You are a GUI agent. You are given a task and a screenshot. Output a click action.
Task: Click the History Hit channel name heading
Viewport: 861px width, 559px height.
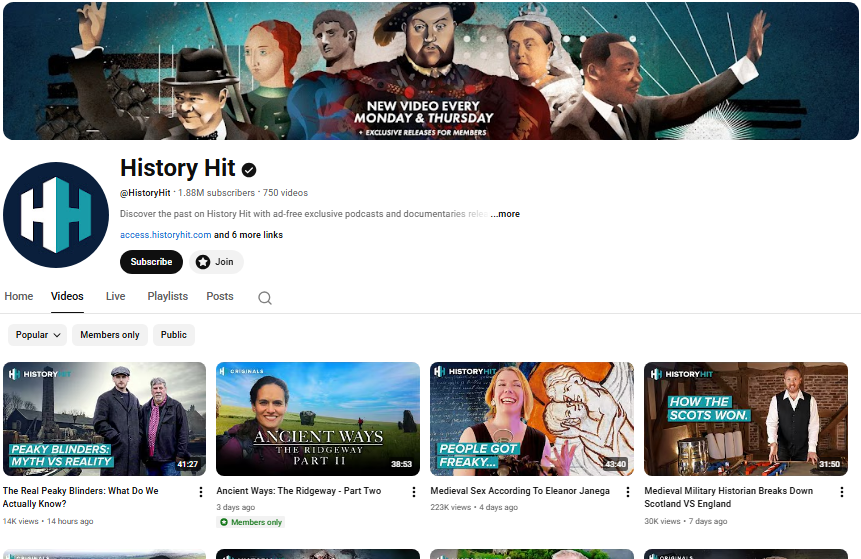click(178, 168)
